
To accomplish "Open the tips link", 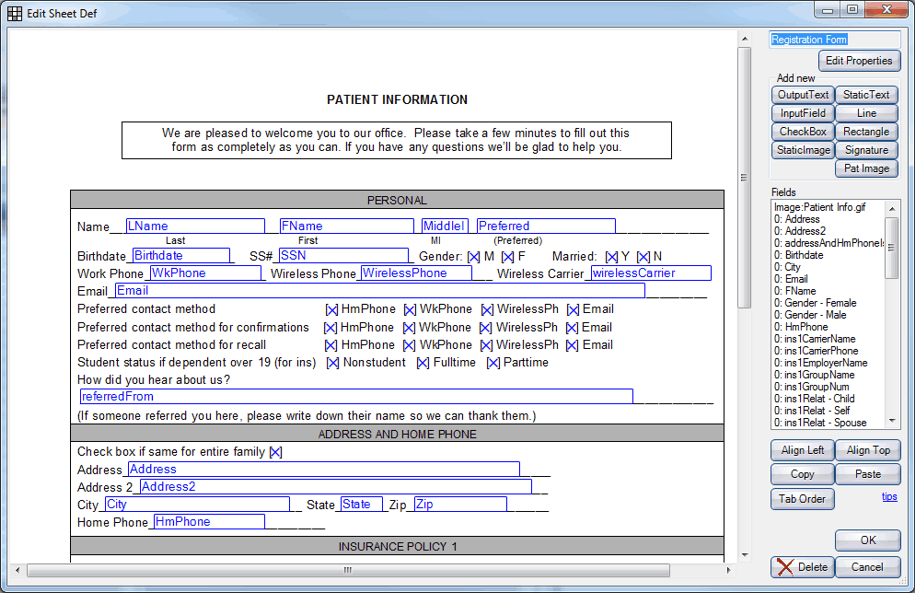I will (889, 497).
